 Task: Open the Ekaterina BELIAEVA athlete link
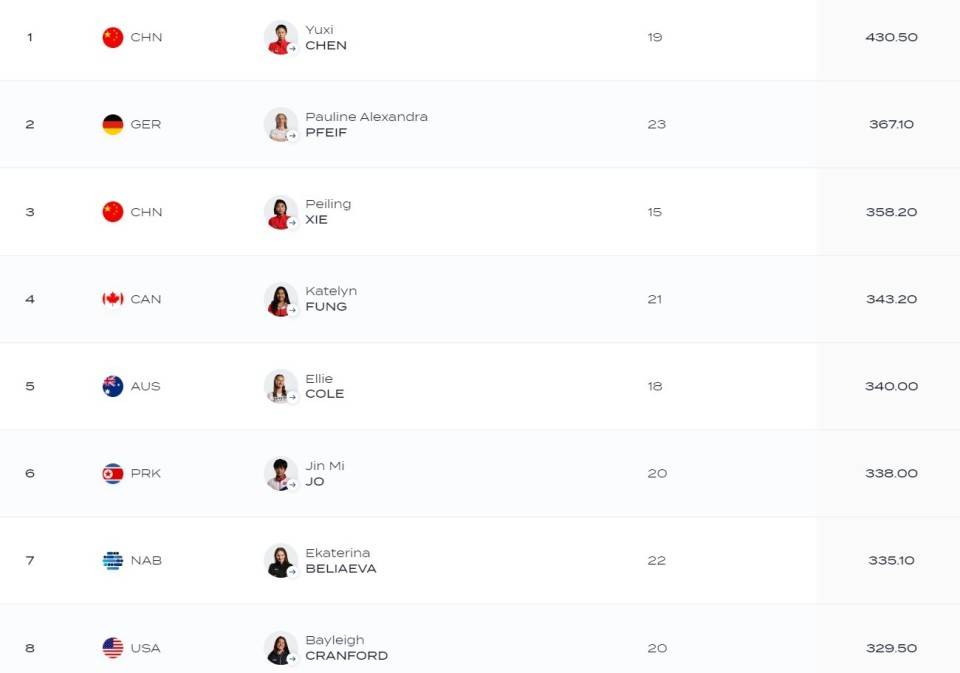(x=340, y=560)
